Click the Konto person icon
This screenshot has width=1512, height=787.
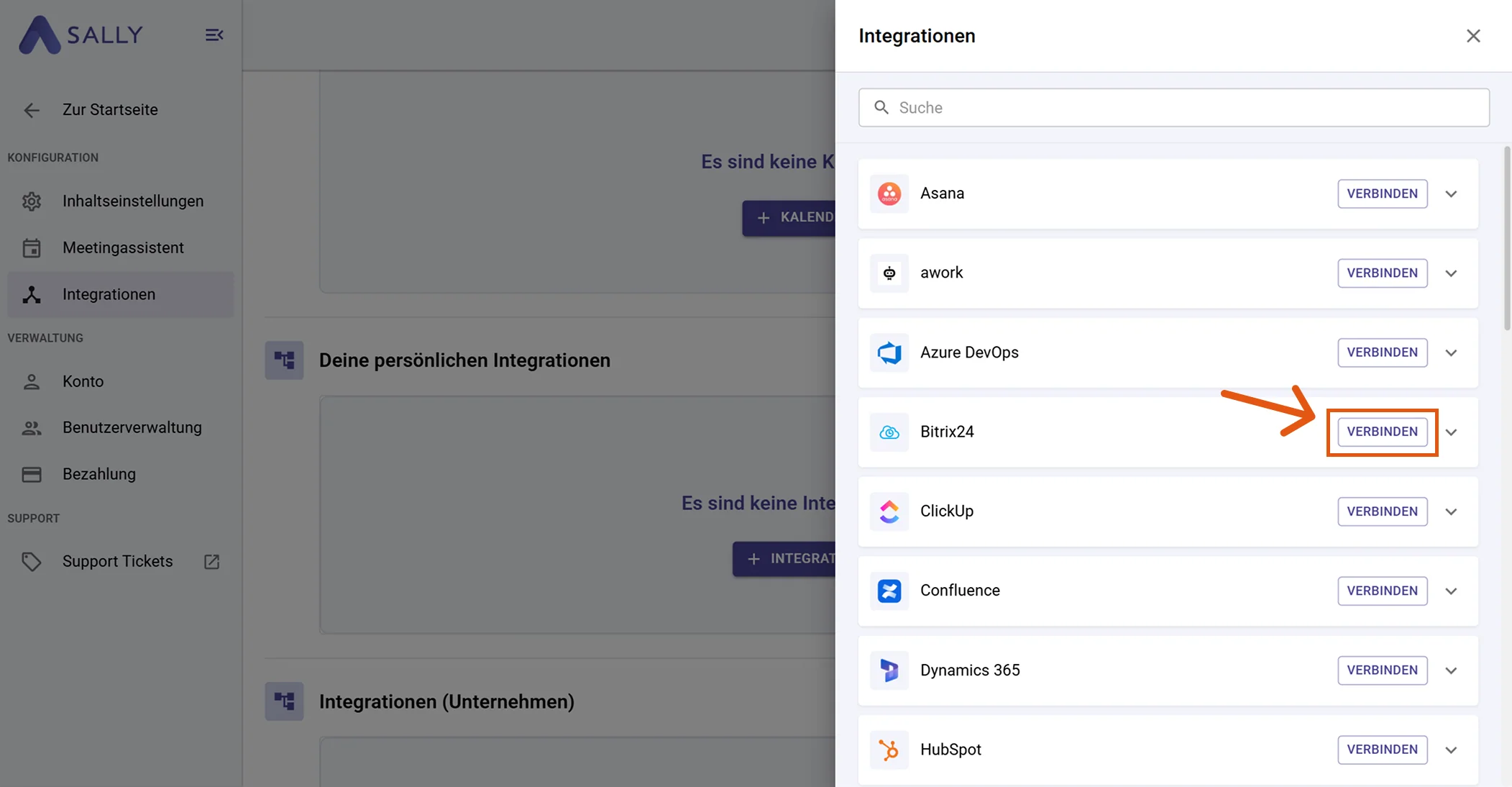tap(32, 381)
